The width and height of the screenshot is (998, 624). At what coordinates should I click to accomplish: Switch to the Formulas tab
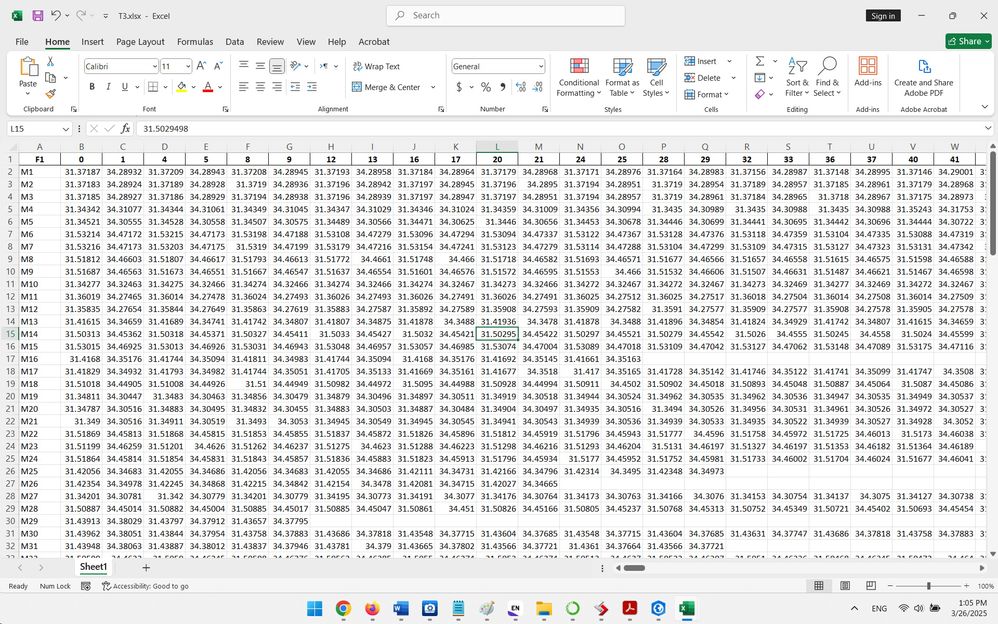pos(195,41)
